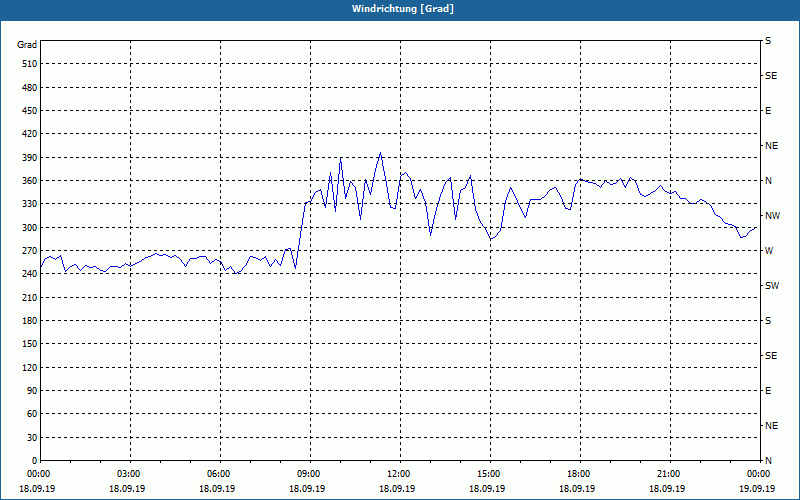This screenshot has height=500, width=800.
Task: Pick the 330 degree axis label
Action: (30, 204)
